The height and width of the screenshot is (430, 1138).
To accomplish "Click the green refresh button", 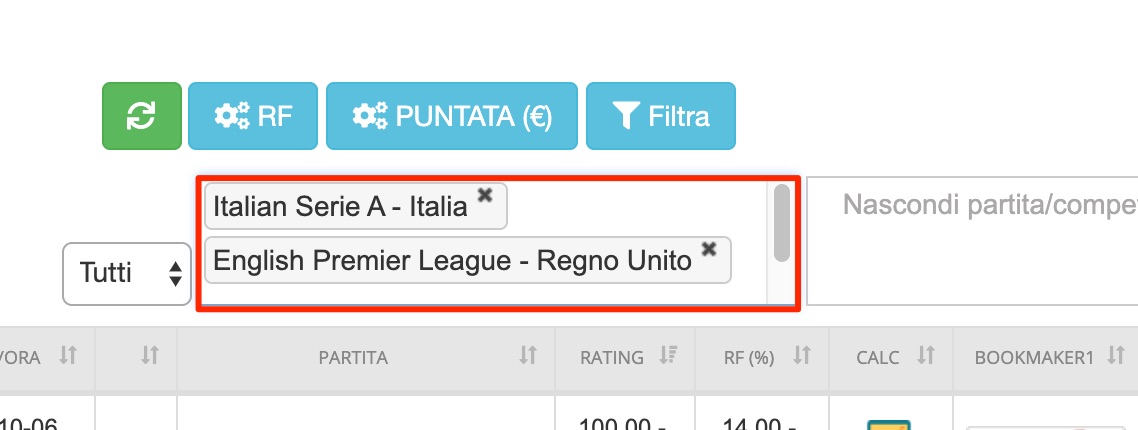I will coord(142,116).
